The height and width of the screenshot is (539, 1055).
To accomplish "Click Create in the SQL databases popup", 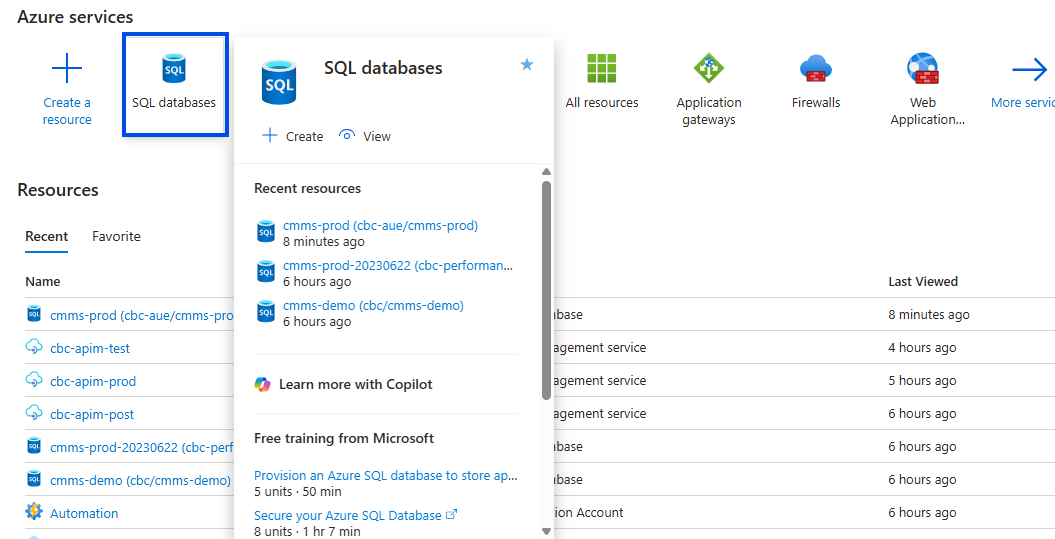I will tap(292, 136).
